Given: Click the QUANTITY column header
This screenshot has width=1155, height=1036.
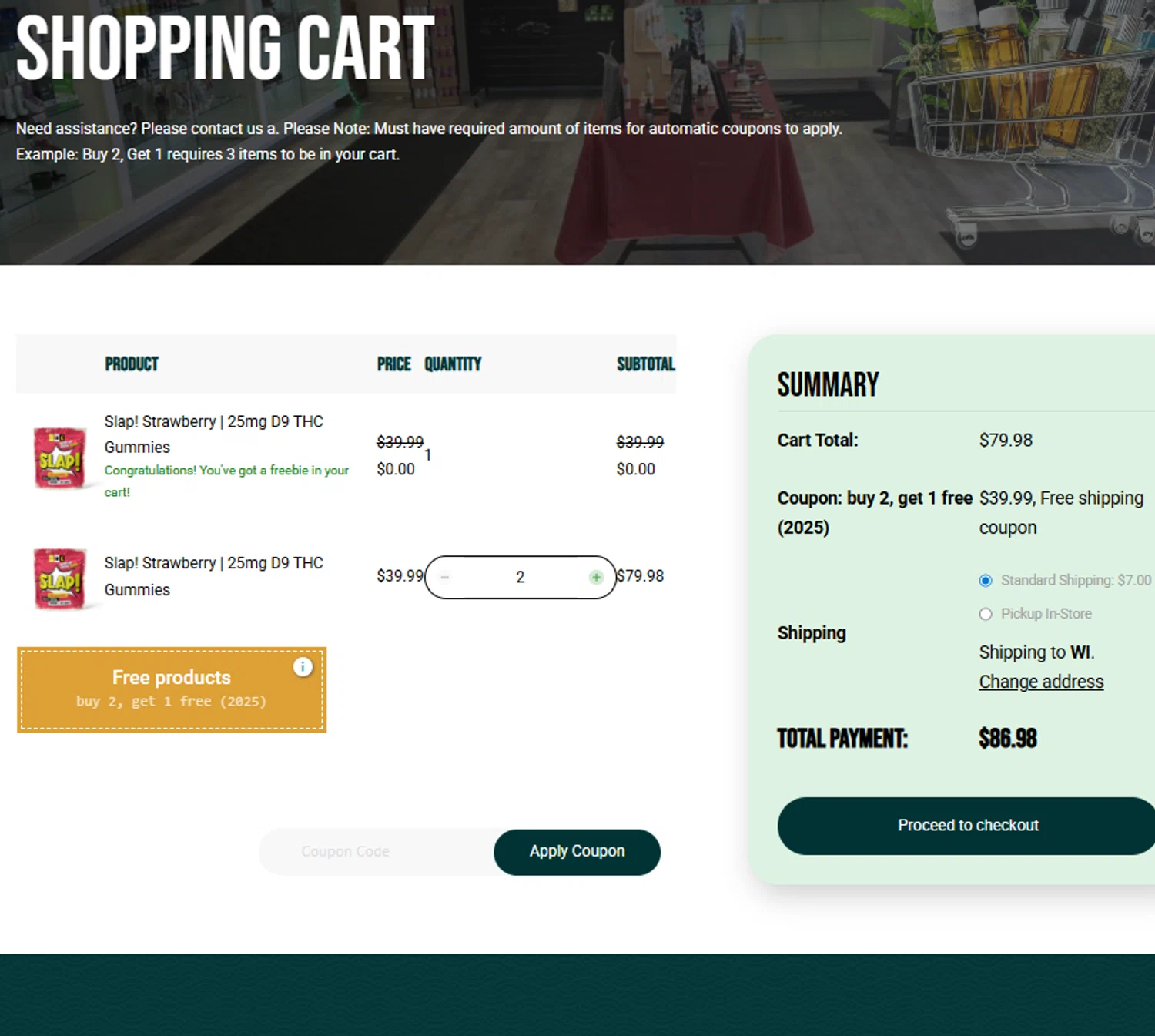Looking at the screenshot, I should 453,364.
